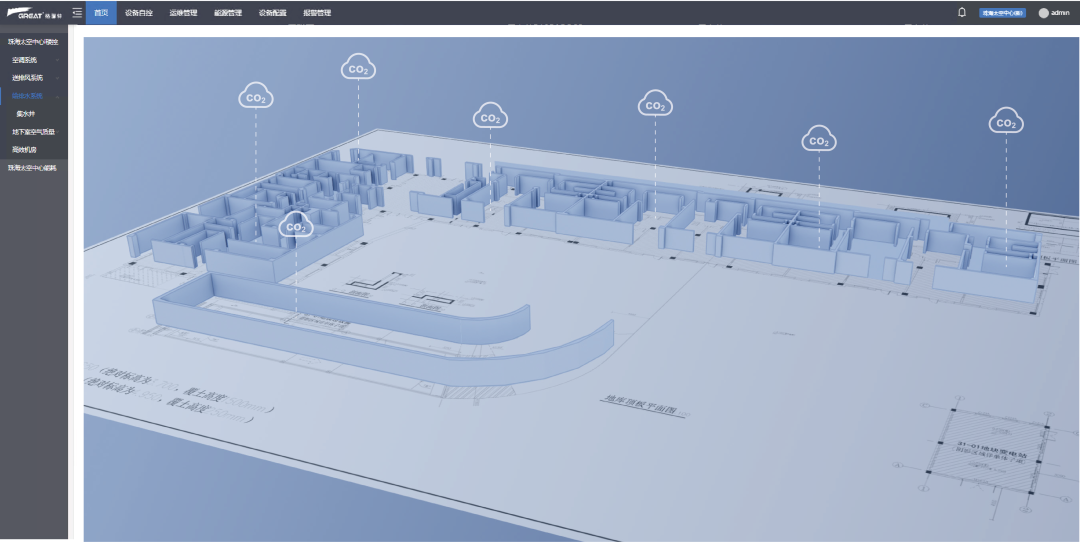Image resolution: width=1080 pixels, height=542 pixels.
Task: Select the rightmost CO2 sensor cloud
Action: pos(1006,122)
